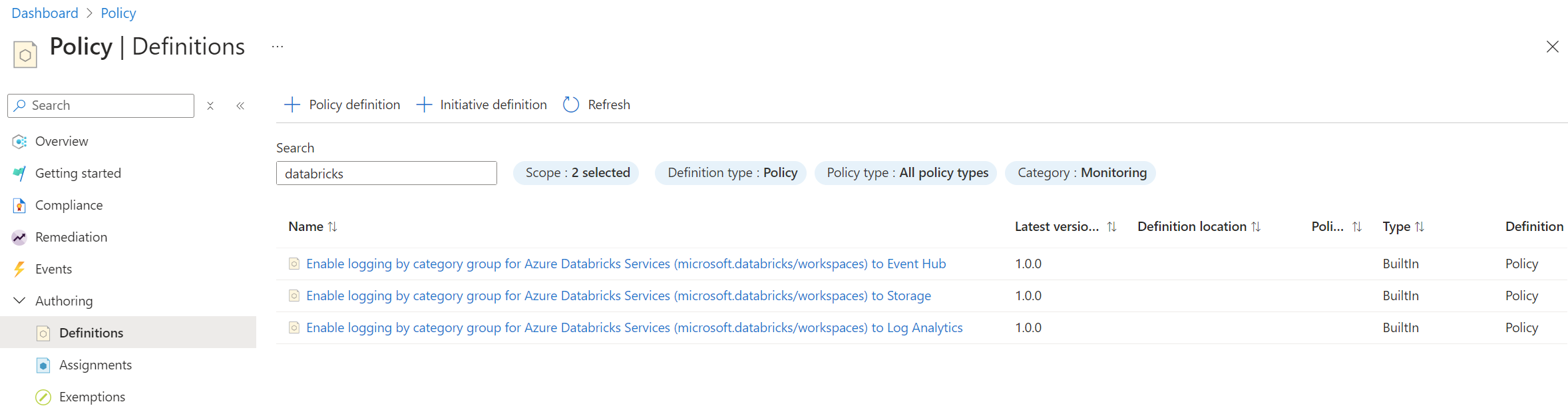The height and width of the screenshot is (414, 1568).
Task: Open the ellipsis more options menu
Action: 278,47
